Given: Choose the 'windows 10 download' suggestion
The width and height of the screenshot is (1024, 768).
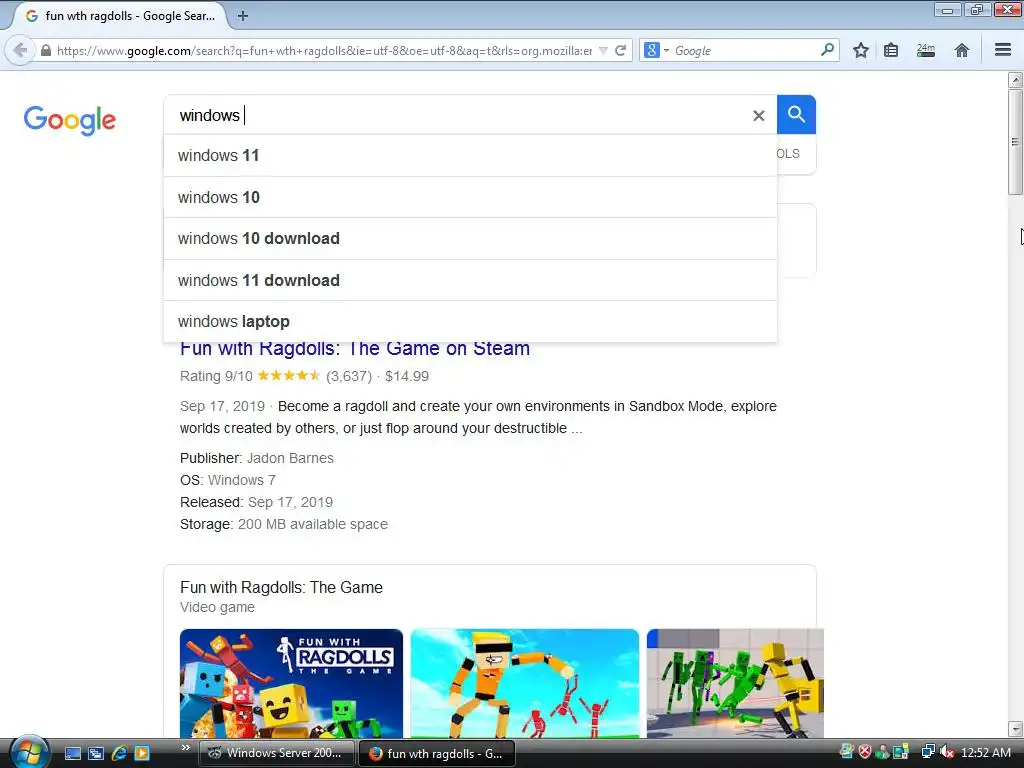Looking at the screenshot, I should click(470, 238).
